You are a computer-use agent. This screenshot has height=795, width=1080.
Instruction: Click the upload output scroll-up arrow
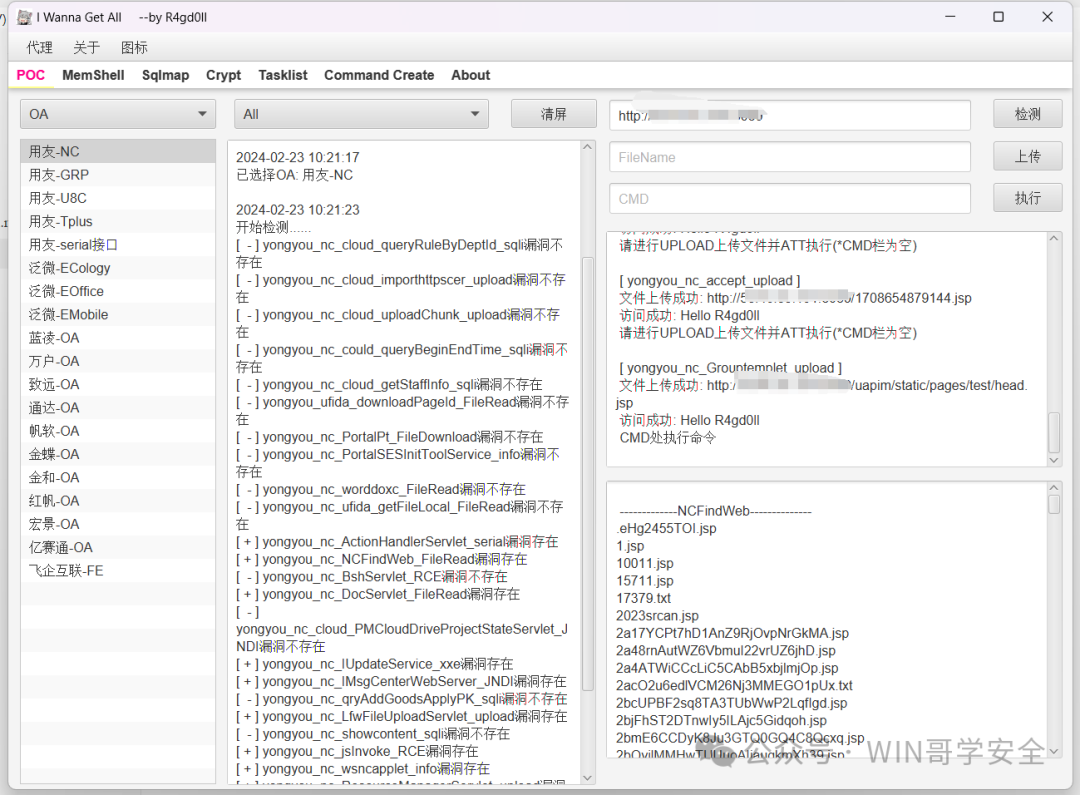click(1054, 238)
